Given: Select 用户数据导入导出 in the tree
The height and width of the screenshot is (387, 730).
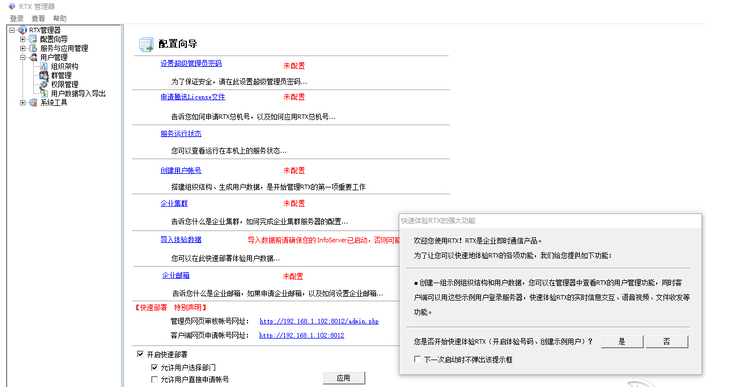Looking at the screenshot, I should (x=78, y=94).
